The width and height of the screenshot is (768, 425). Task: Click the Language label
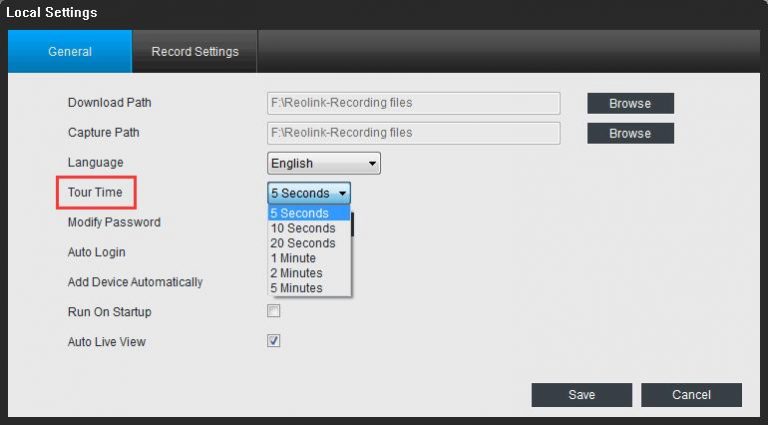tap(96, 163)
